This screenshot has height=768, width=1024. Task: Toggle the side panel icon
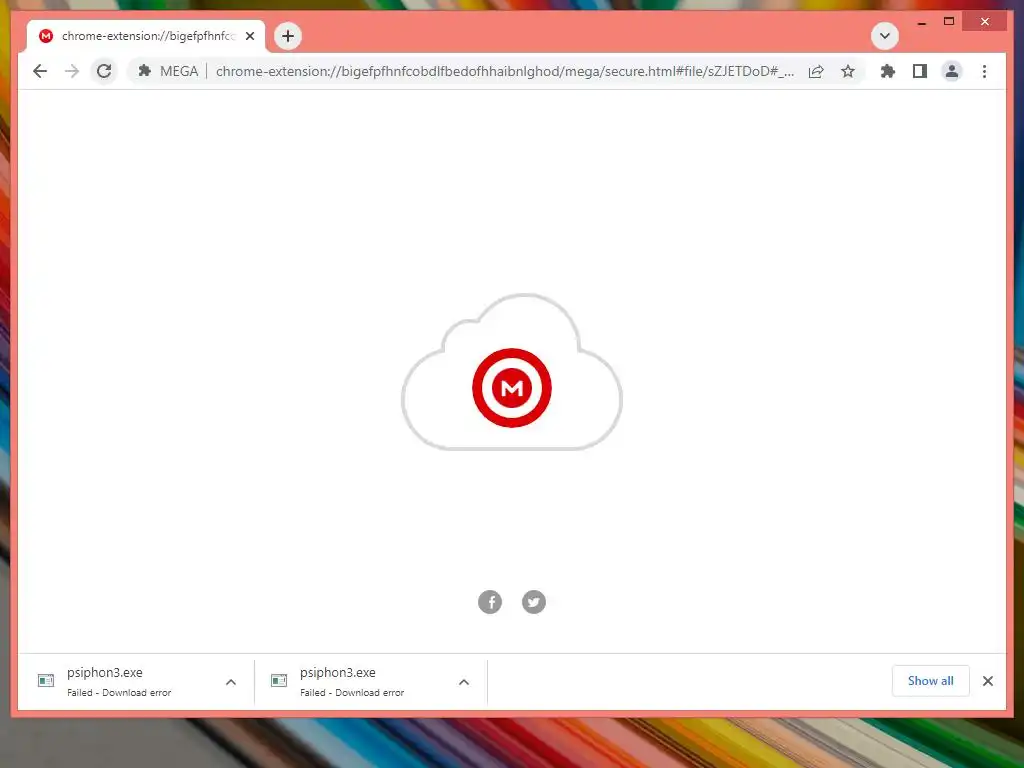coord(920,71)
